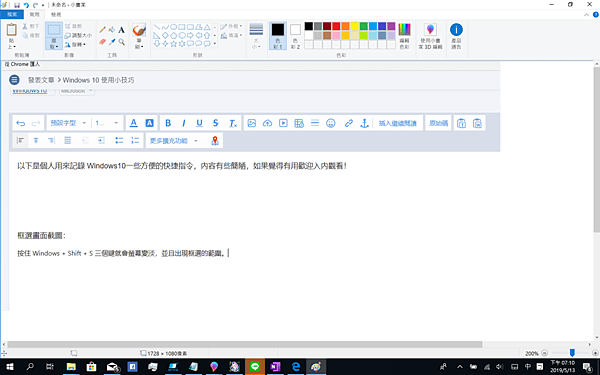
Task: Click the zoom out minus button
Action: 545,353
